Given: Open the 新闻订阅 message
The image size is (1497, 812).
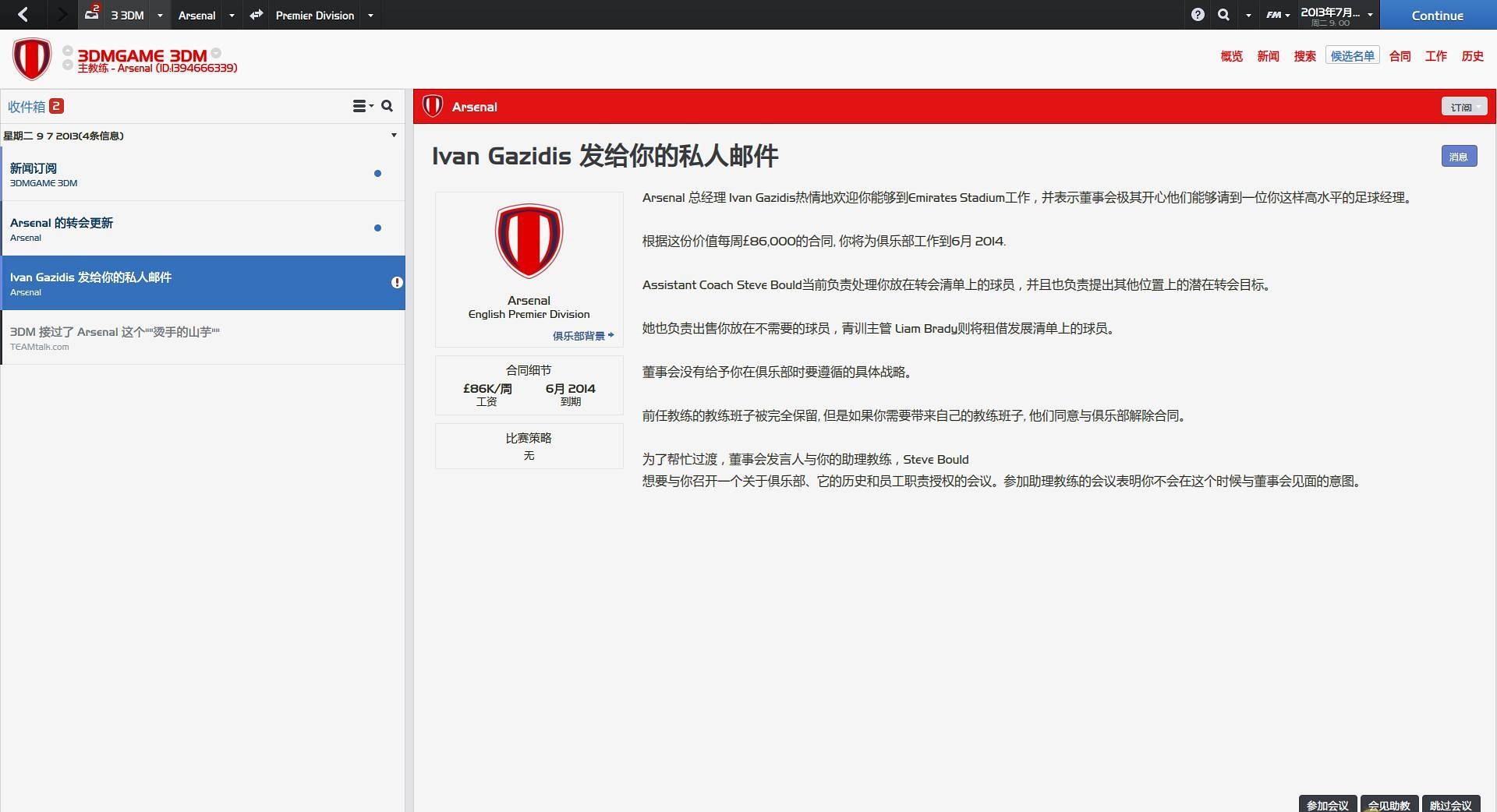Looking at the screenshot, I should coord(203,174).
